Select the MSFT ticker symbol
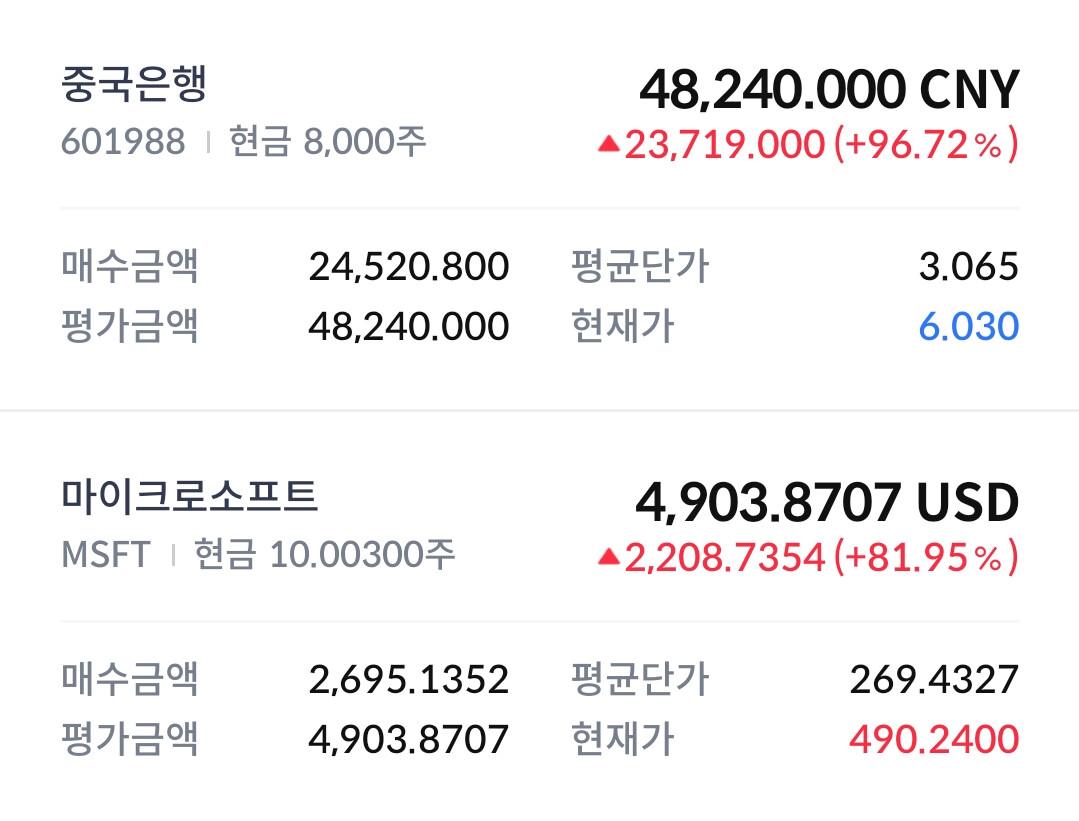This screenshot has width=1079, height=821. 106,555
